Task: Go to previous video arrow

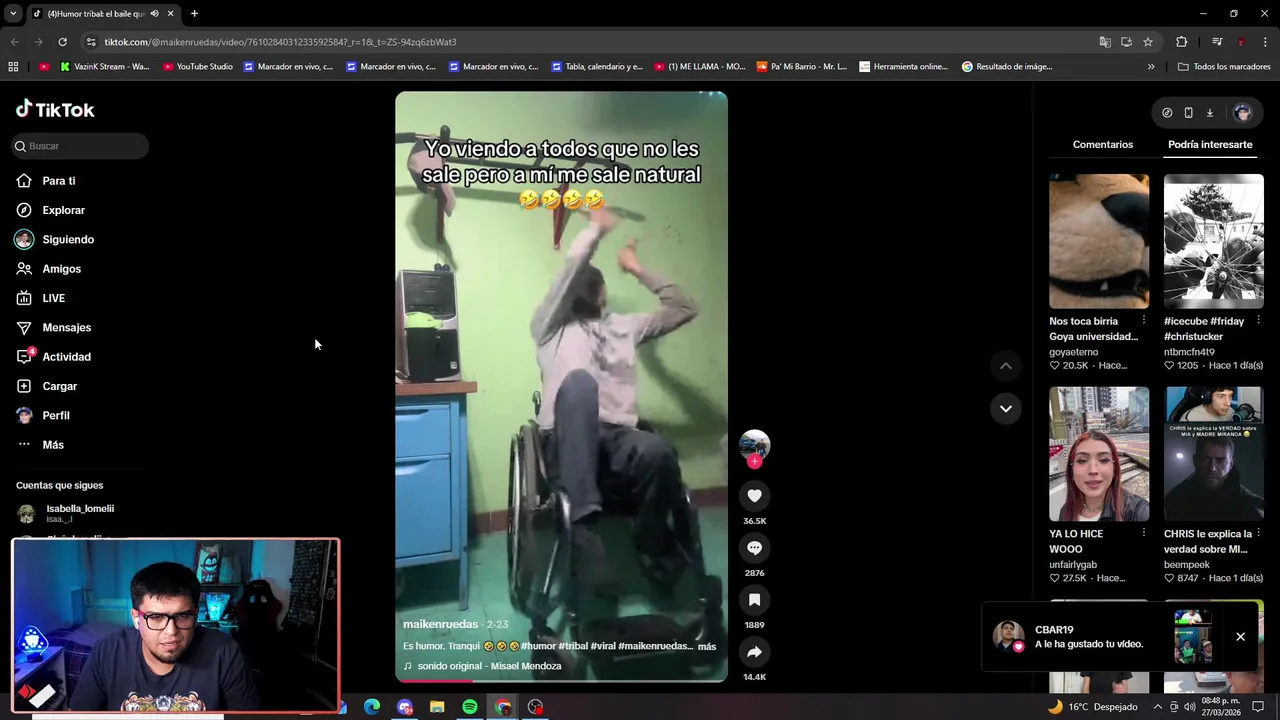Action: click(1006, 366)
